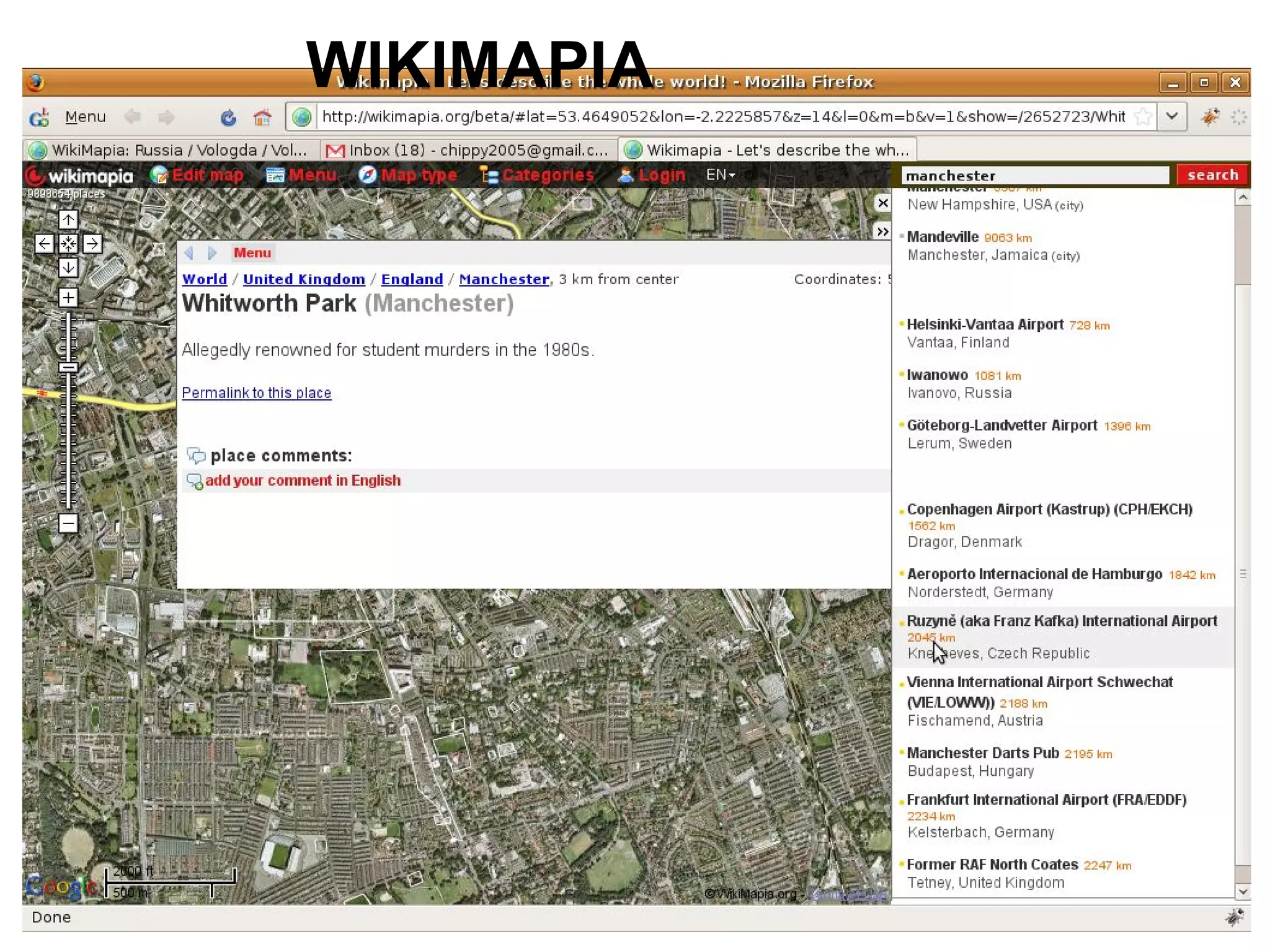Close the Whitworth Park info panel

883,203
